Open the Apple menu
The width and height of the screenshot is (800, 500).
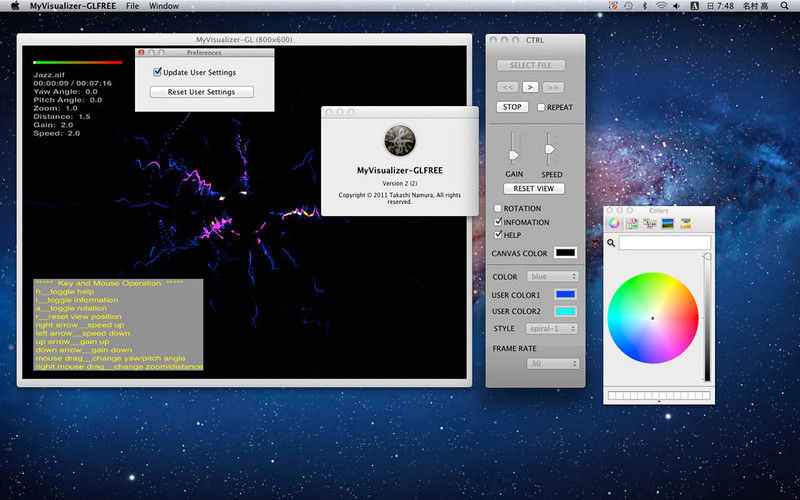[15, 6]
